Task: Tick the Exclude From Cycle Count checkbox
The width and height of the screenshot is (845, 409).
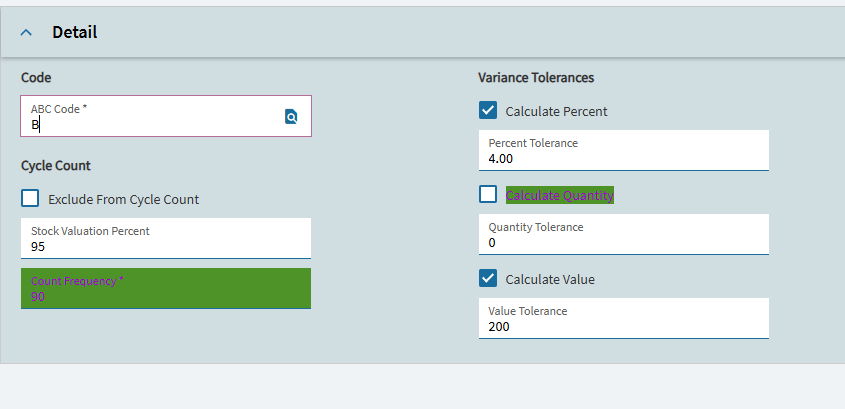Action: click(x=30, y=198)
